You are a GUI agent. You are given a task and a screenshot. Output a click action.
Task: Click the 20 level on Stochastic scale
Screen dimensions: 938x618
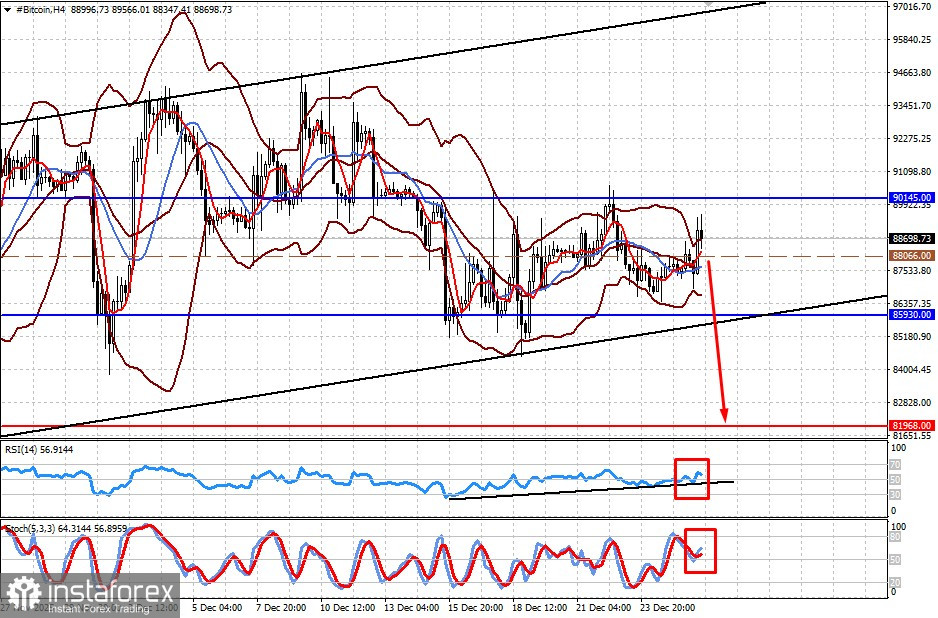tap(896, 582)
